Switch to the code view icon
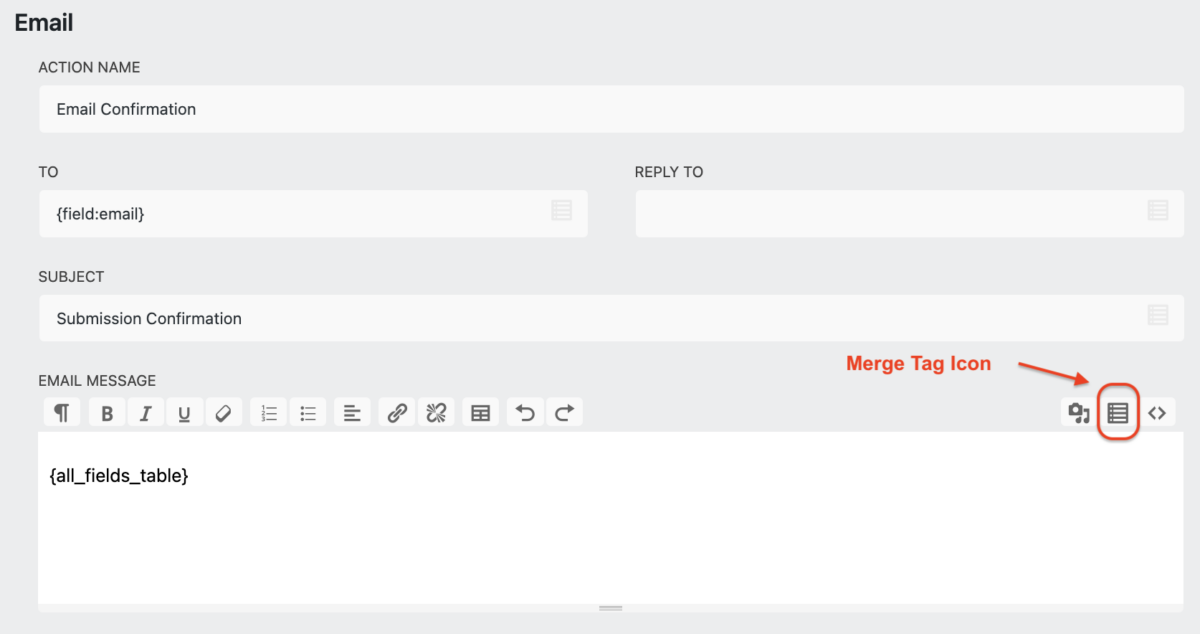The width and height of the screenshot is (1200, 634). (1157, 412)
